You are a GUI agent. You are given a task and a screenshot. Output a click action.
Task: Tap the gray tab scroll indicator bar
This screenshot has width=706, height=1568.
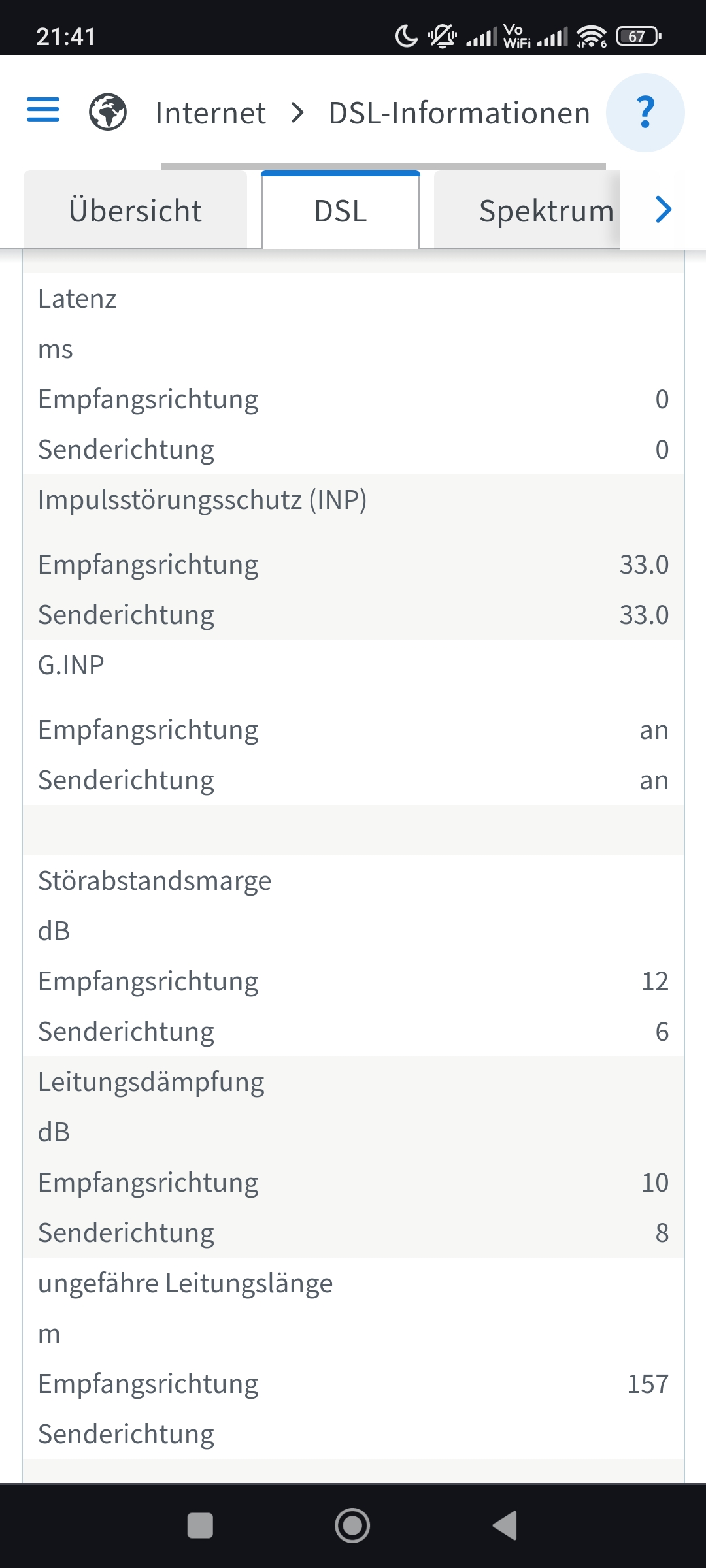383,166
